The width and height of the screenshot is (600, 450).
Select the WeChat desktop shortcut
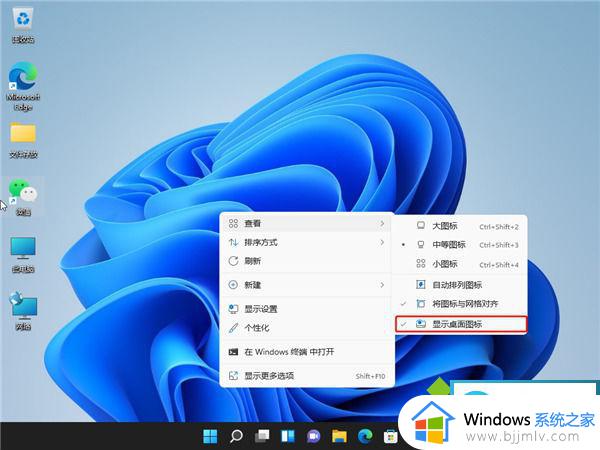coord(23,198)
